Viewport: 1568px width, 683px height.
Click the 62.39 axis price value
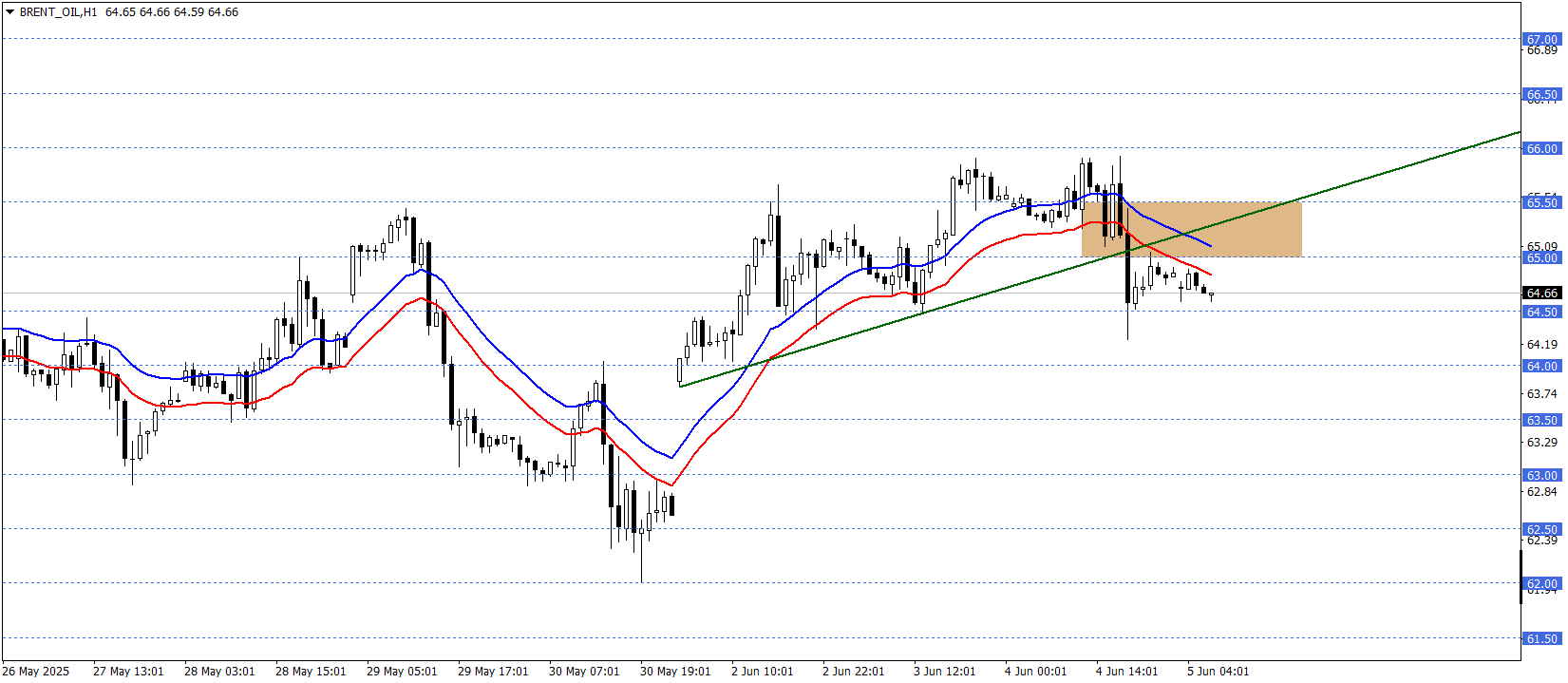1542,541
